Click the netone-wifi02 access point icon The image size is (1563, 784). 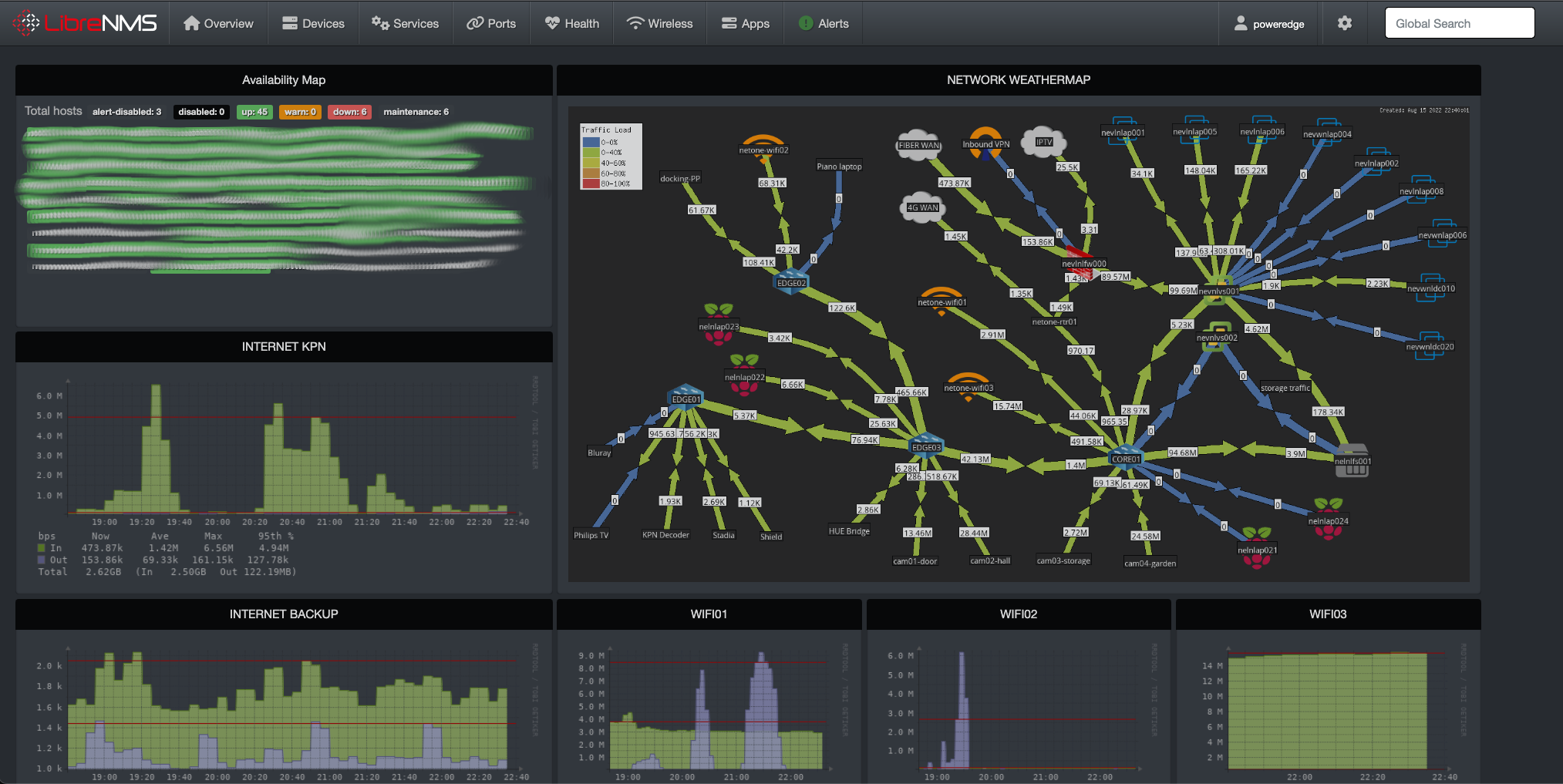(x=763, y=148)
